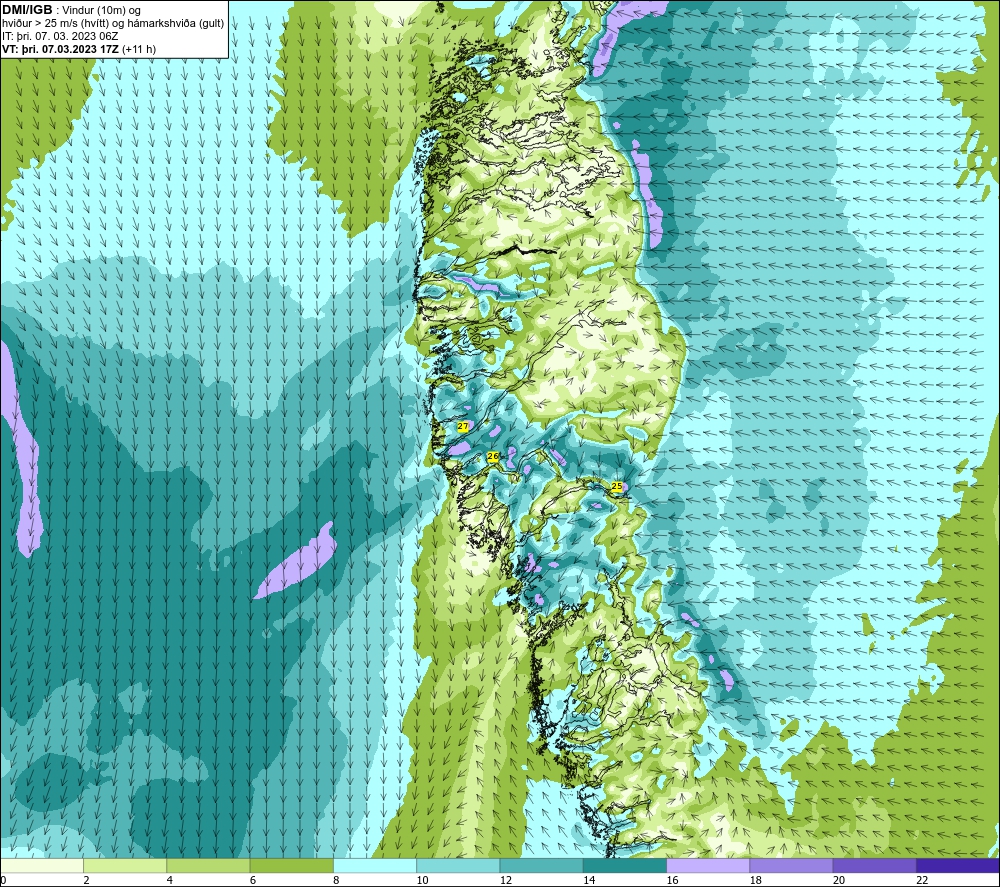
Task: Click scale number 18 on legend
Action: coord(756,880)
